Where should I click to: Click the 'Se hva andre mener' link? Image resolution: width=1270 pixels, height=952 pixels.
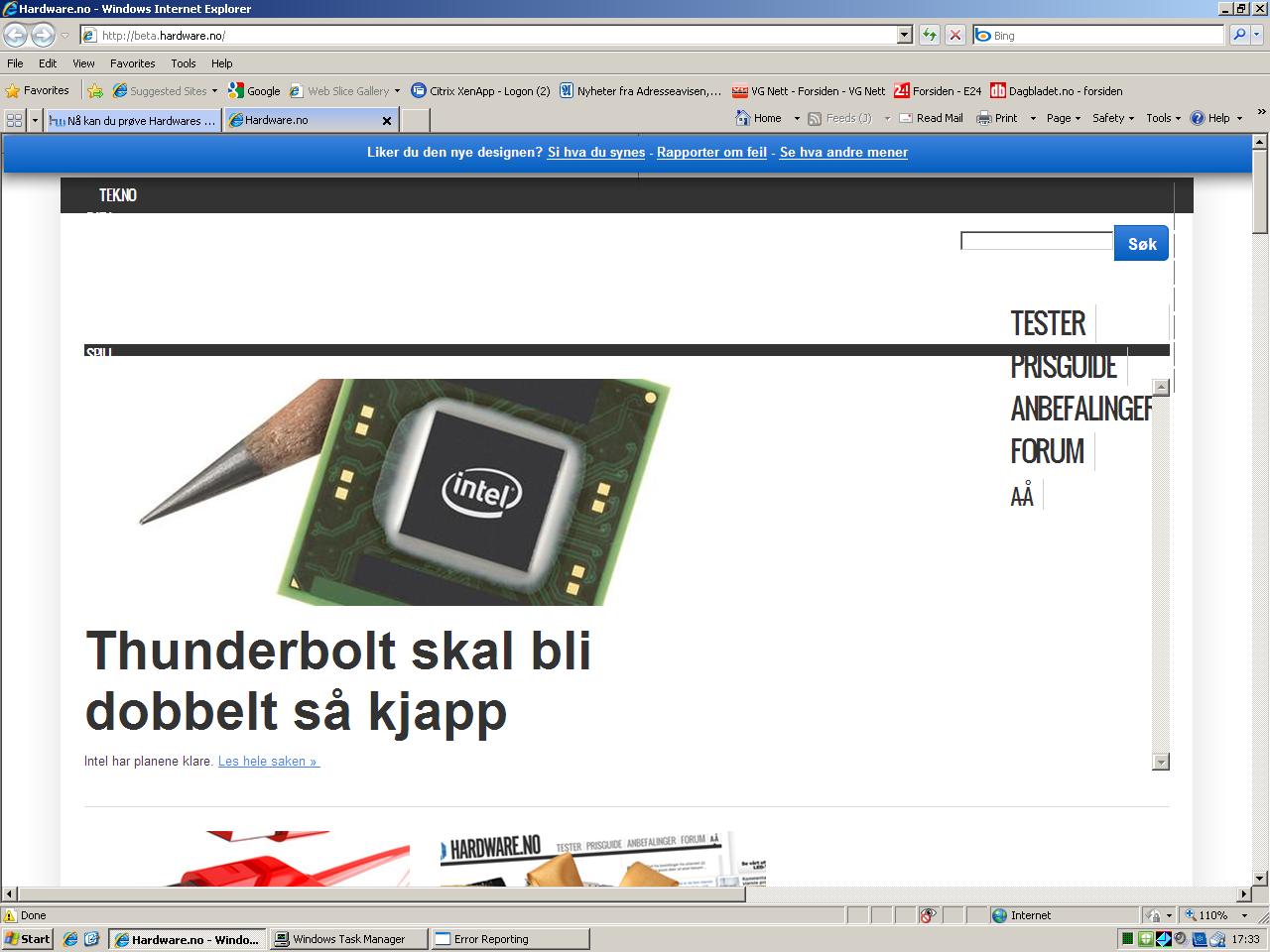point(843,153)
